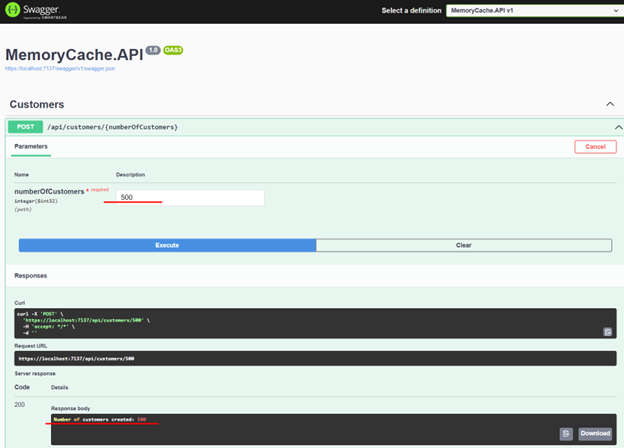Click the Request URL text box
Image resolution: width=624 pixels, height=448 pixels.
[315, 358]
